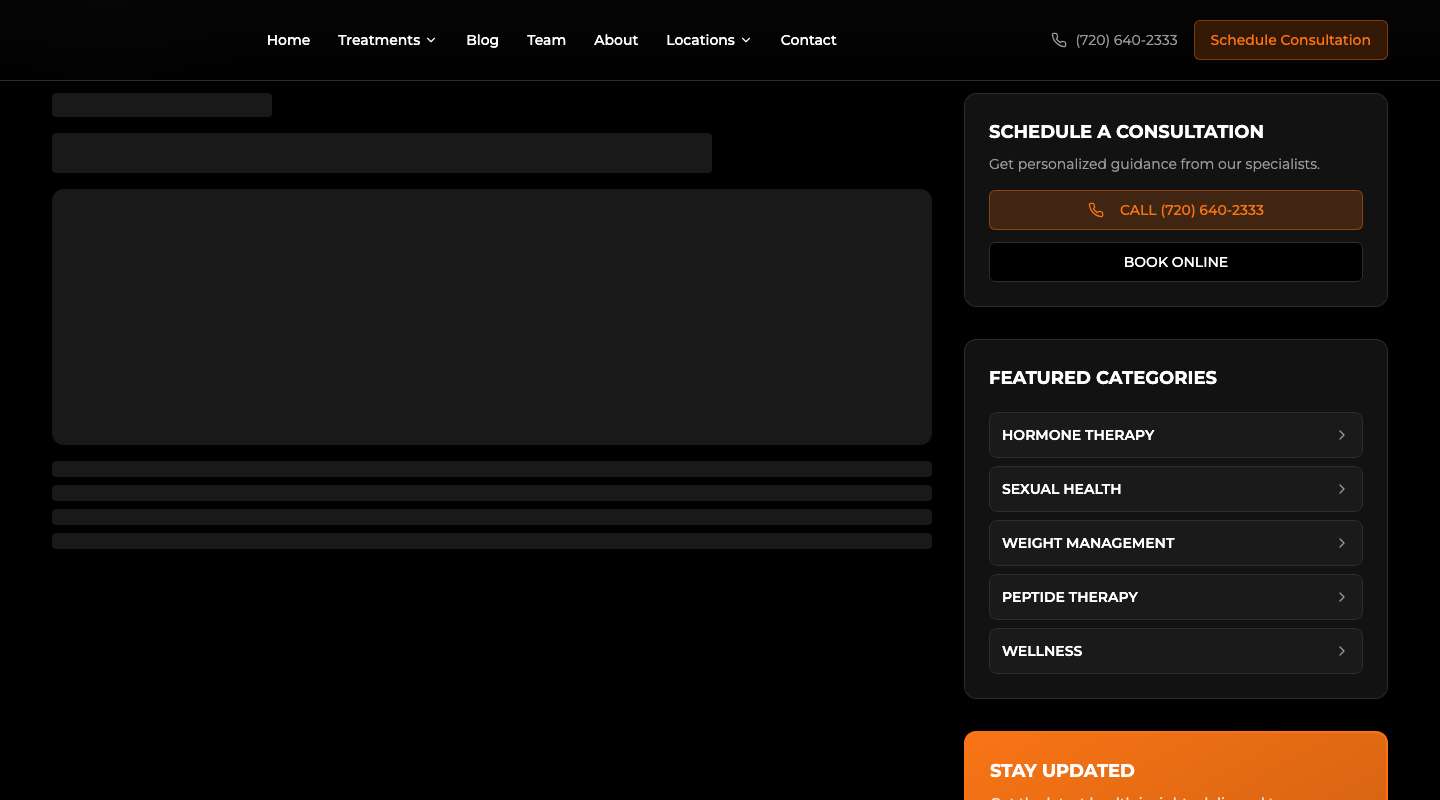Screen dimensions: 1440x800
Task: Open the Weight Management category
Action: click(1175, 543)
